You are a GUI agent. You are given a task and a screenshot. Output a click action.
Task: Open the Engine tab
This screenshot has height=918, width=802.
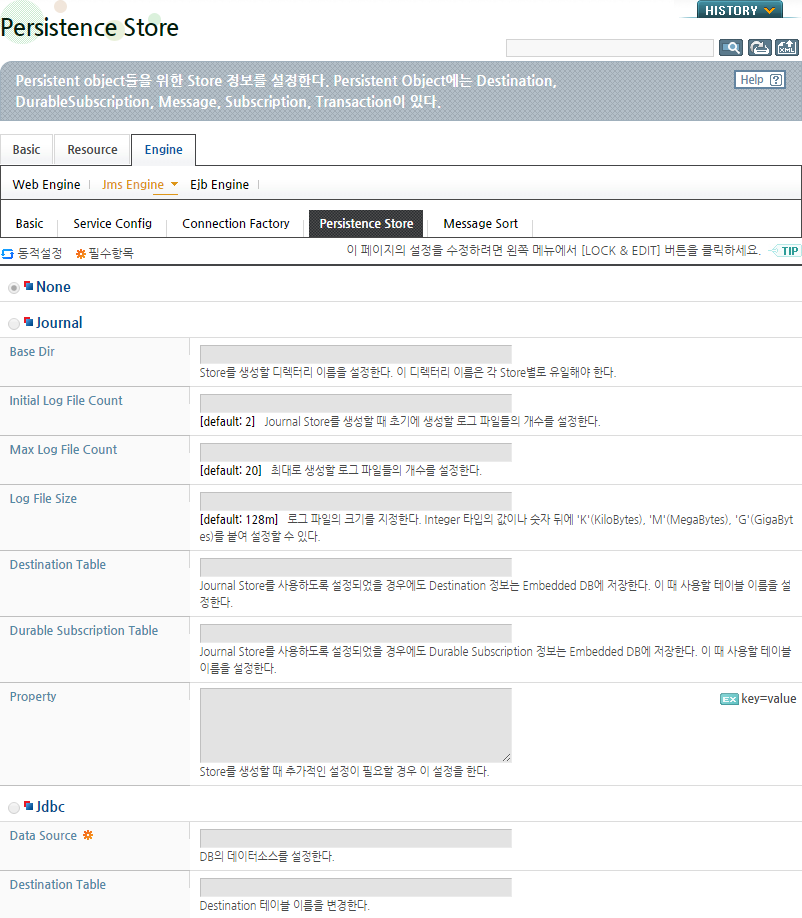click(x=163, y=149)
